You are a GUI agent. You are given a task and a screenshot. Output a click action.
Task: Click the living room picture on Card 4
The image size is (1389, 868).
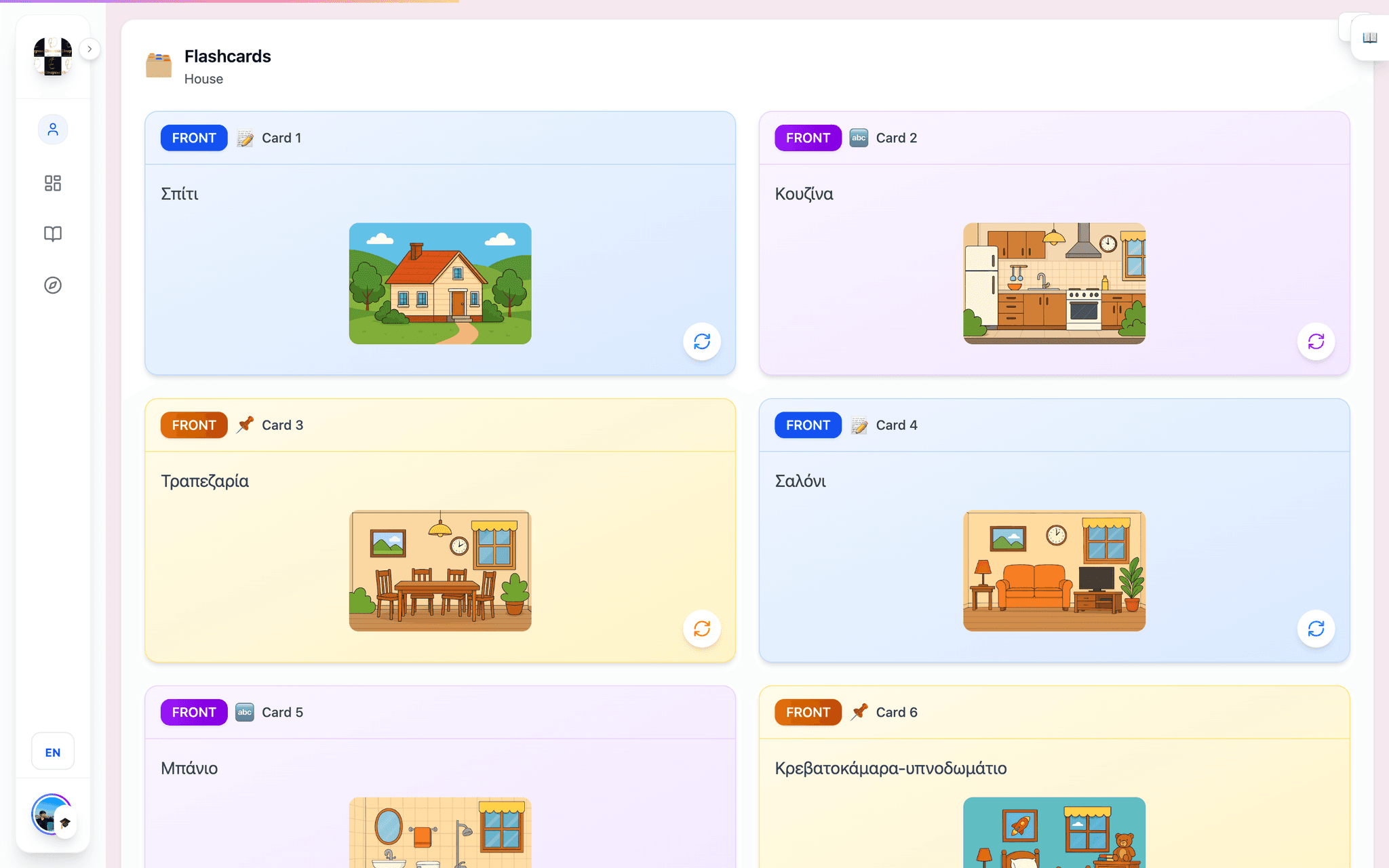click(x=1054, y=571)
